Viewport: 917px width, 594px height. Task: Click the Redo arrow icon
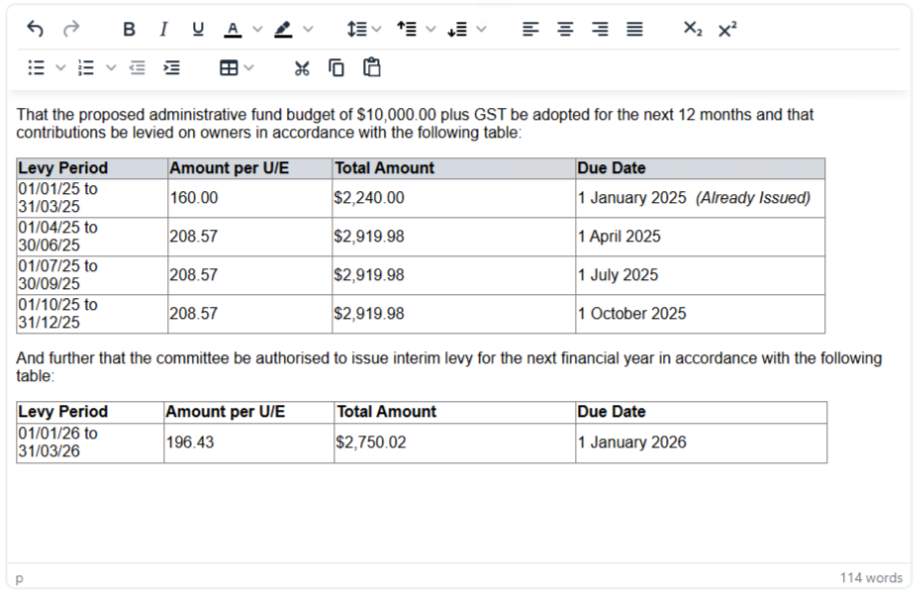point(71,29)
